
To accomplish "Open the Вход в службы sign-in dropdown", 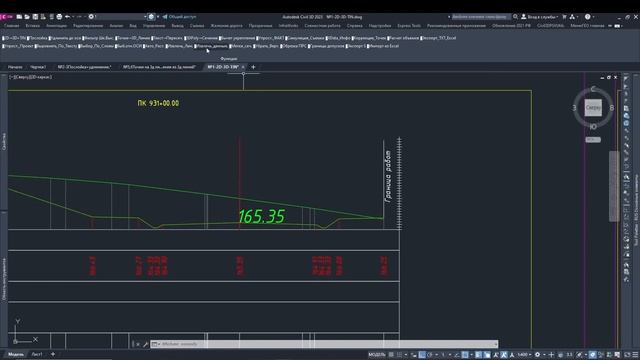I will point(540,17).
